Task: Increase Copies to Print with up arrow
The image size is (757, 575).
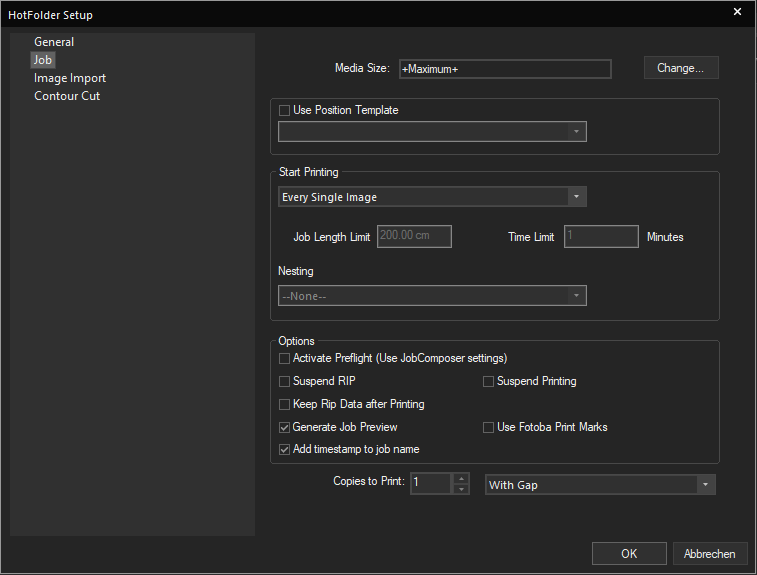Action: tap(461, 478)
